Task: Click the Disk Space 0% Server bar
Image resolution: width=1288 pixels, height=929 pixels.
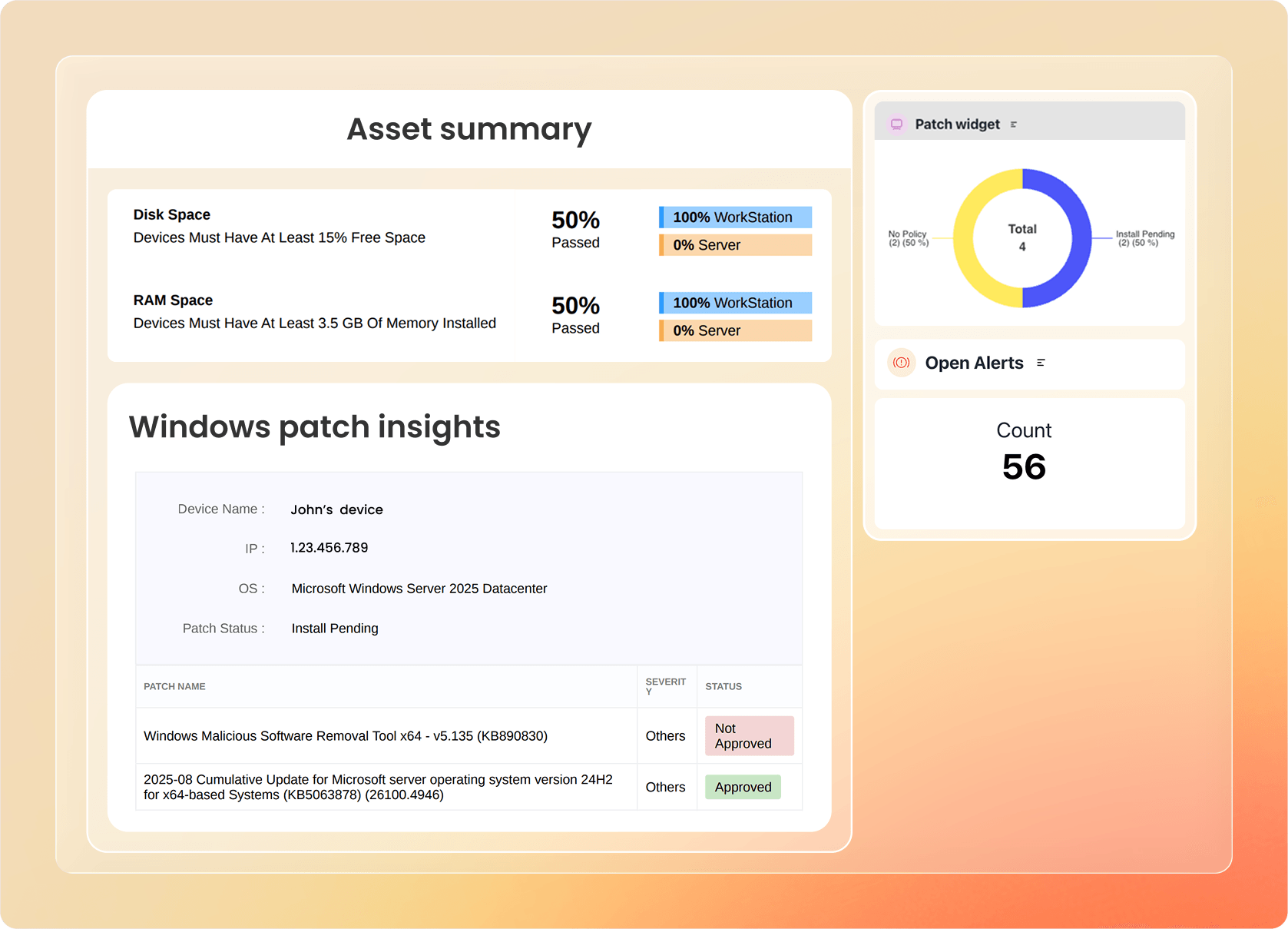Action: [x=735, y=245]
